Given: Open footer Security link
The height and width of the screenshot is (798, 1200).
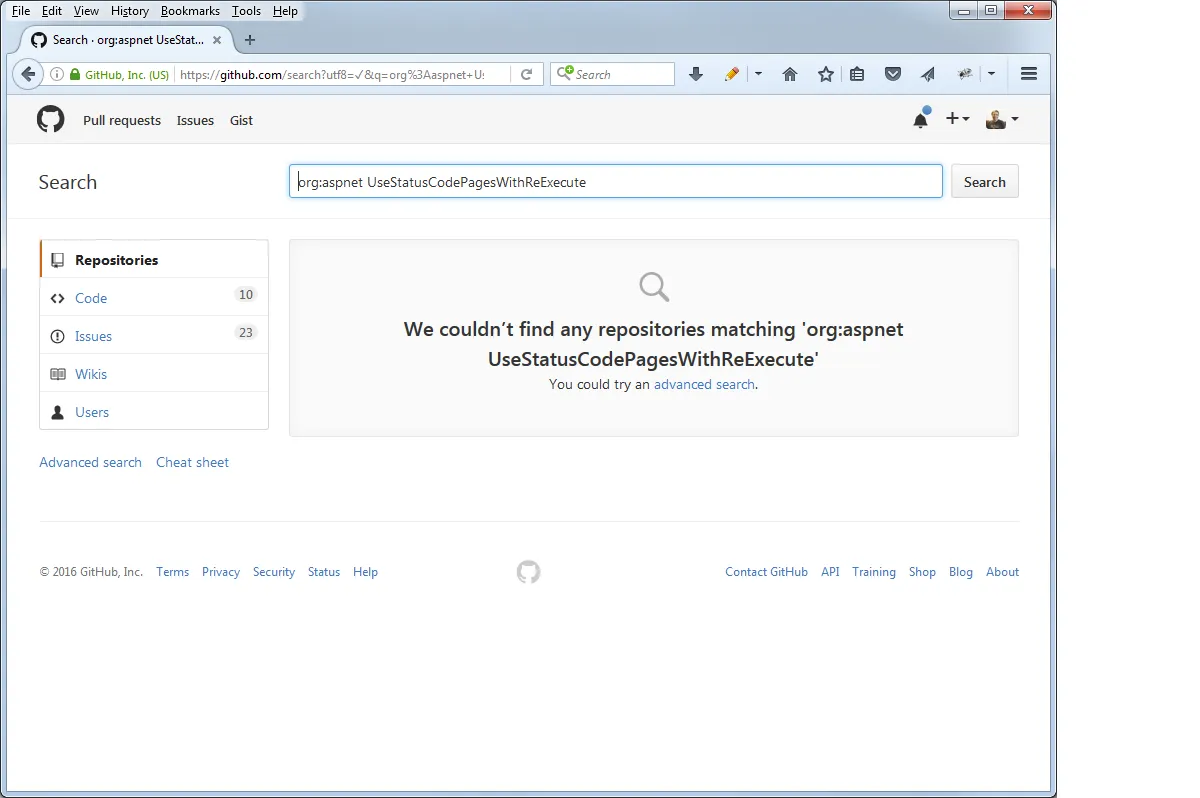Looking at the screenshot, I should pyautogui.click(x=274, y=572).
